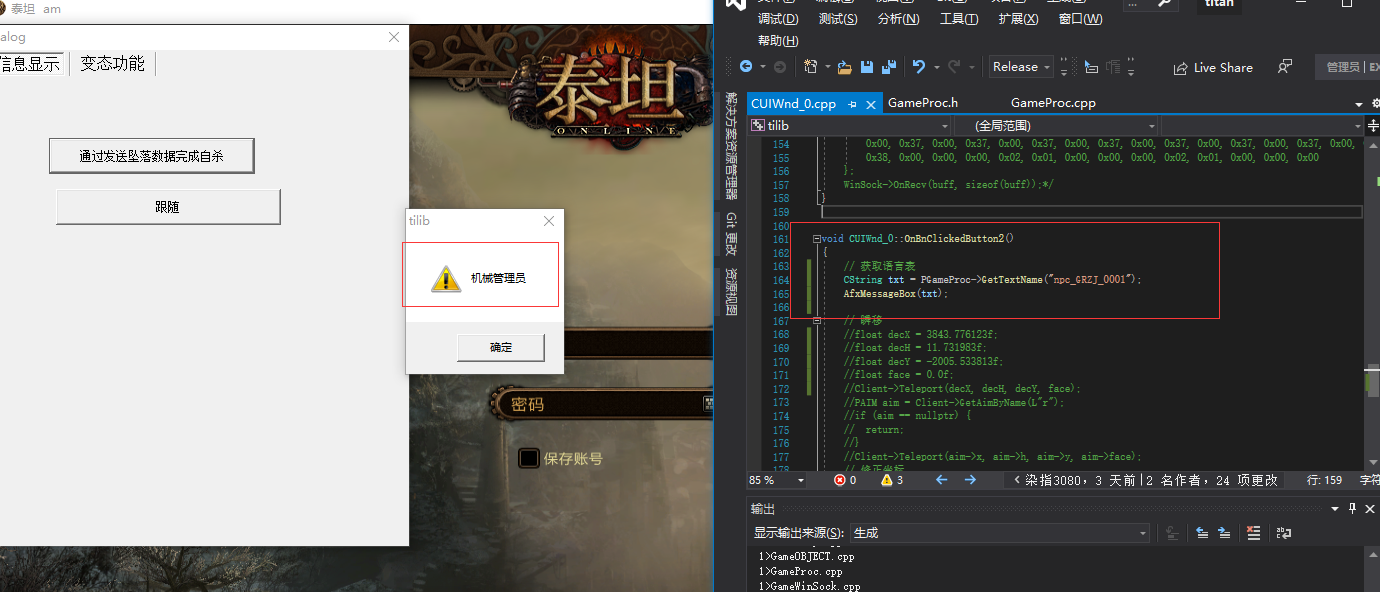
Task: Click the Open File folder icon
Action: pyautogui.click(x=845, y=67)
